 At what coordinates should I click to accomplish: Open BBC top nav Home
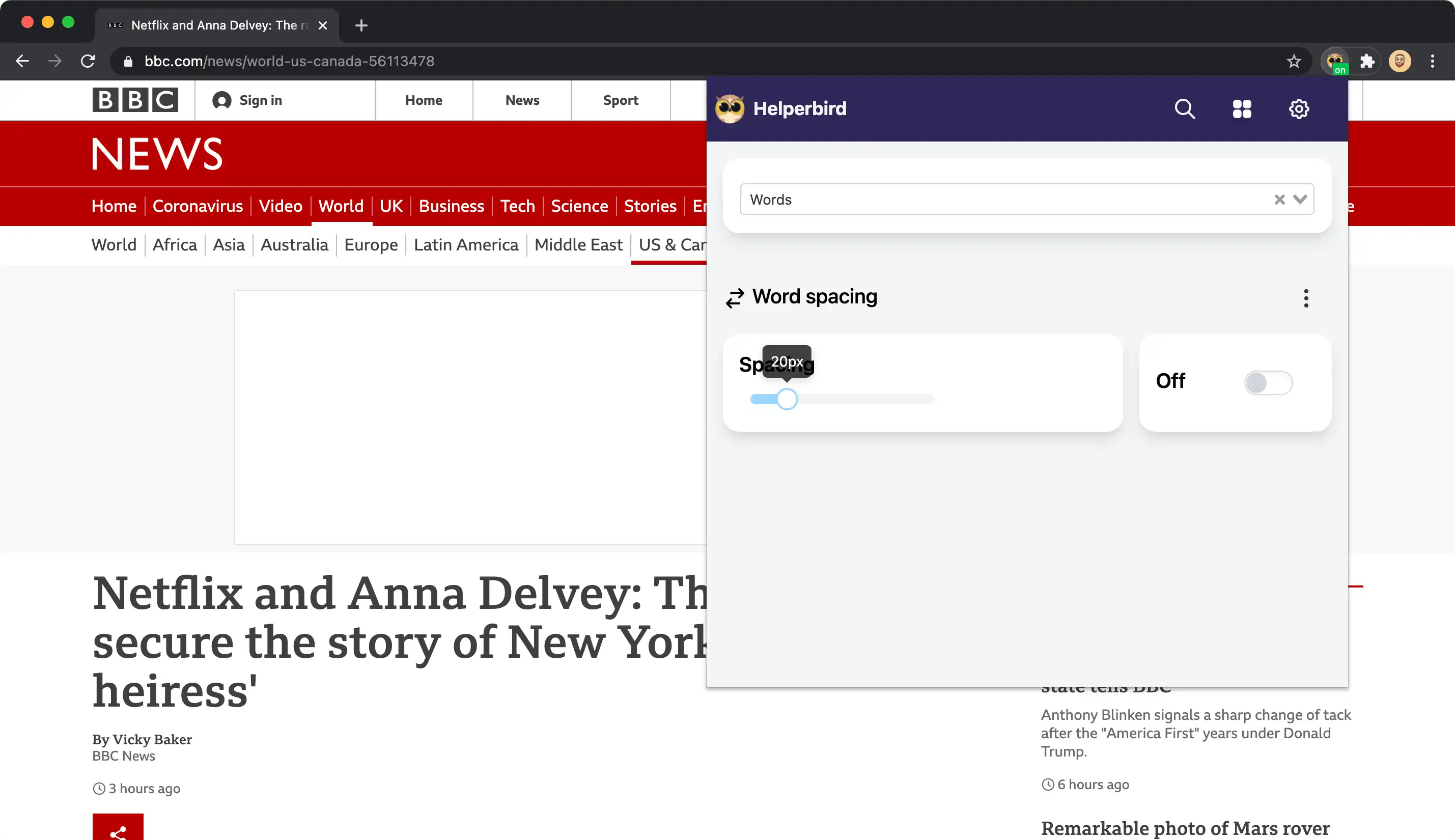pos(424,100)
